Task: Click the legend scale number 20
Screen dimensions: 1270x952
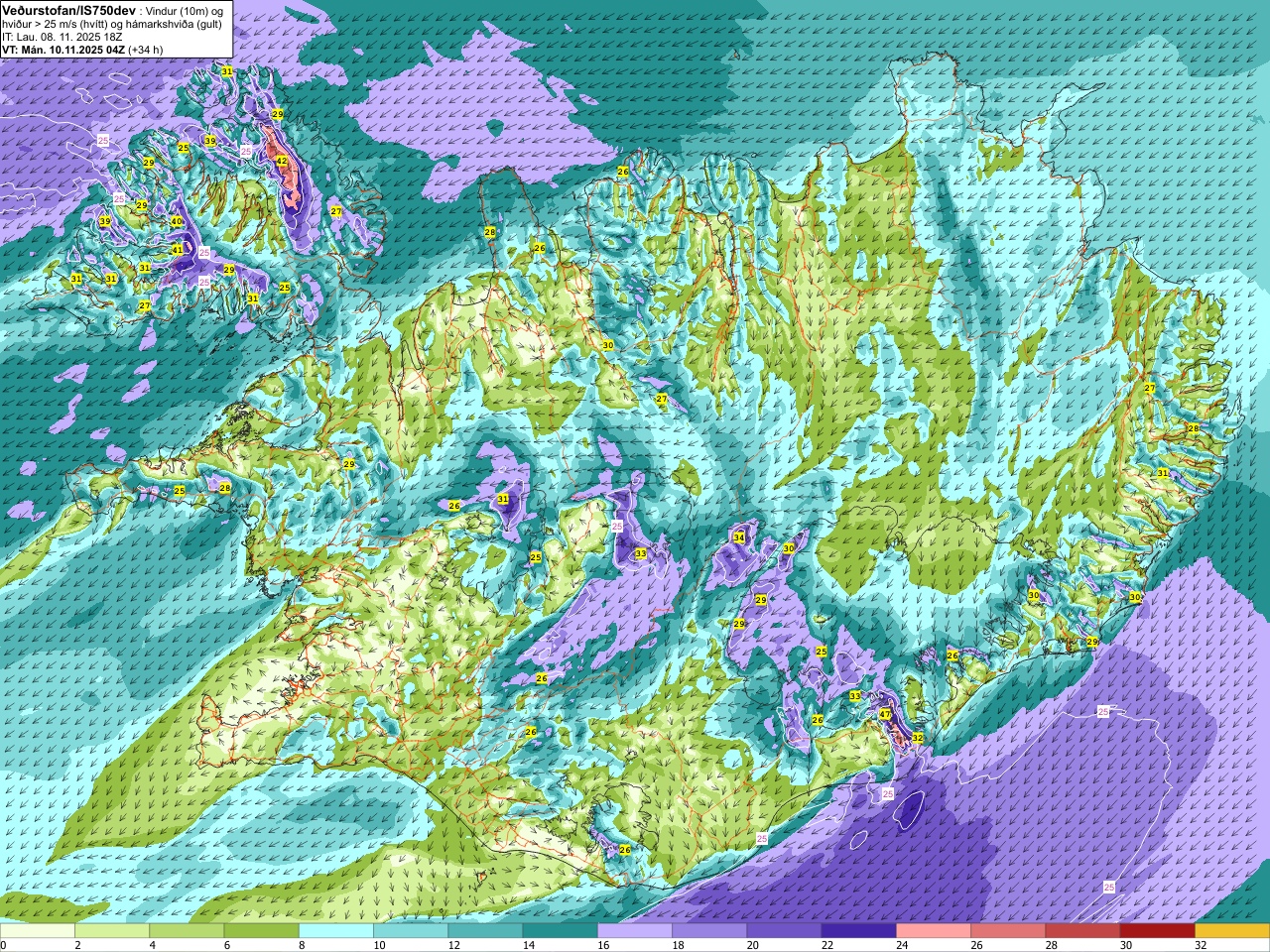Action: [x=754, y=945]
